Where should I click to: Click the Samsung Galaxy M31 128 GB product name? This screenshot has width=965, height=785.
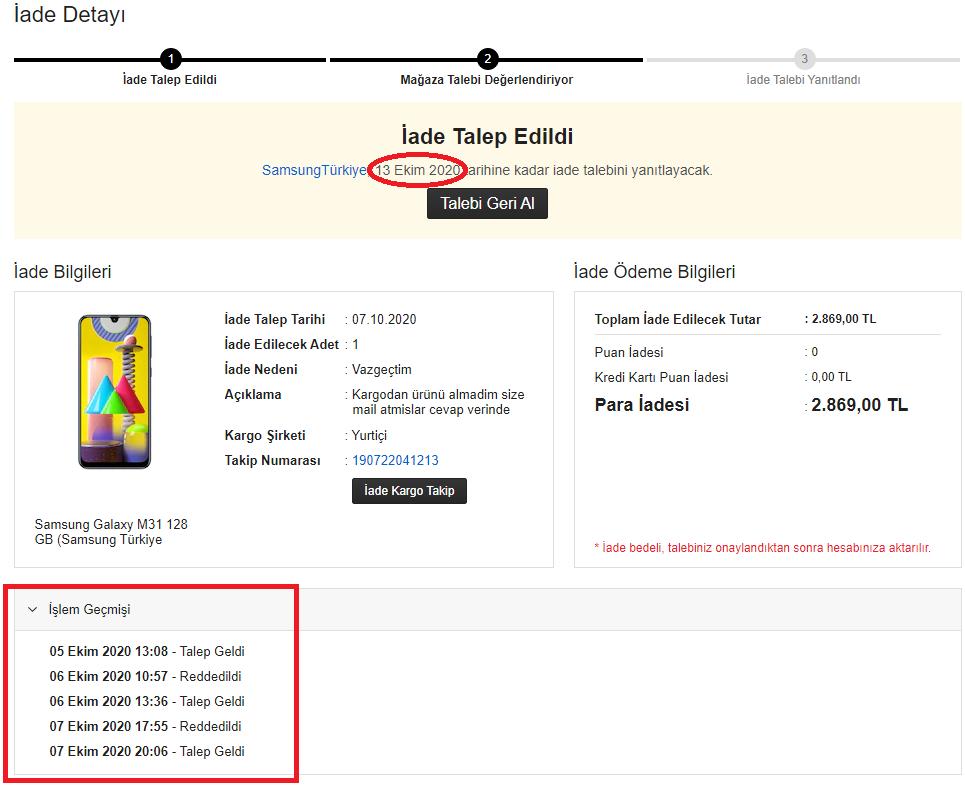coord(111,532)
